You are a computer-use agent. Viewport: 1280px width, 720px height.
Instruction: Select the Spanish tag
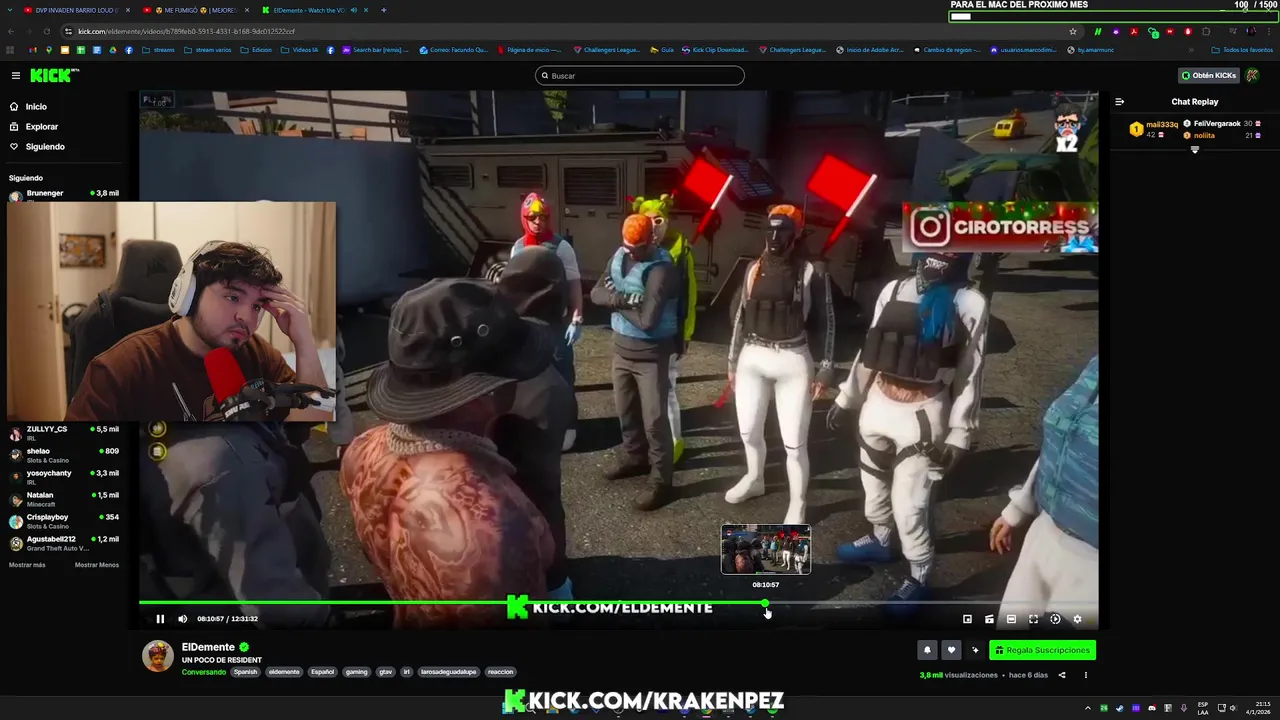[246, 672]
